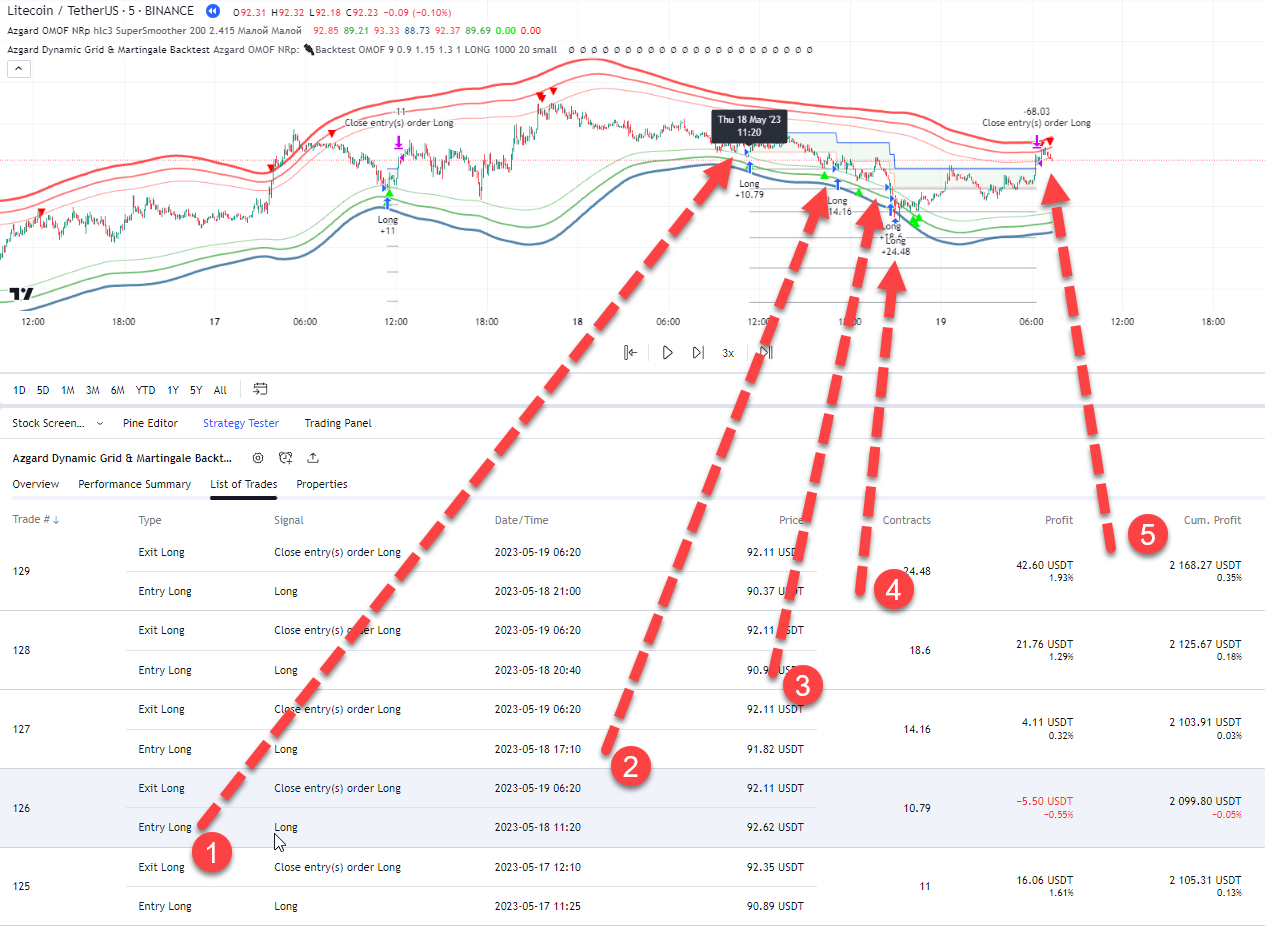The image size is (1265, 928).
Task: Click the Thu 18 May '23 date tooltip
Action: pyautogui.click(x=751, y=125)
